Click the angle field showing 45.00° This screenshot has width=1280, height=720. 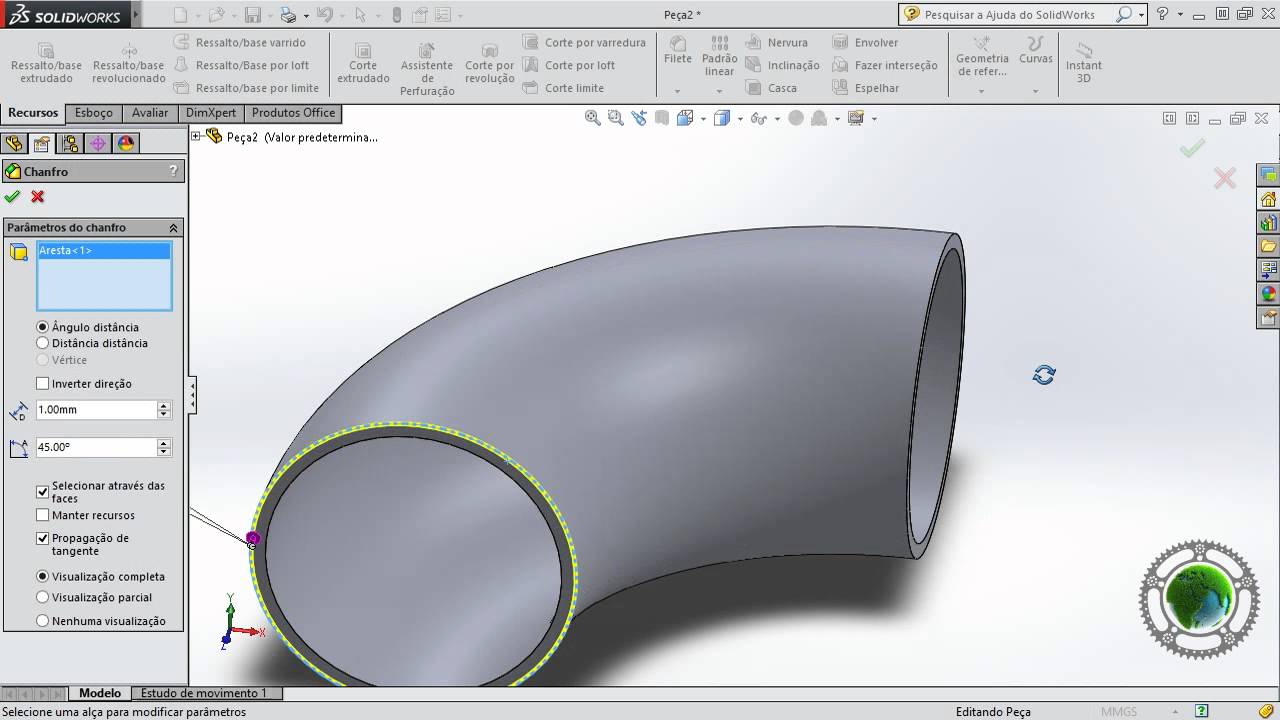[97, 448]
